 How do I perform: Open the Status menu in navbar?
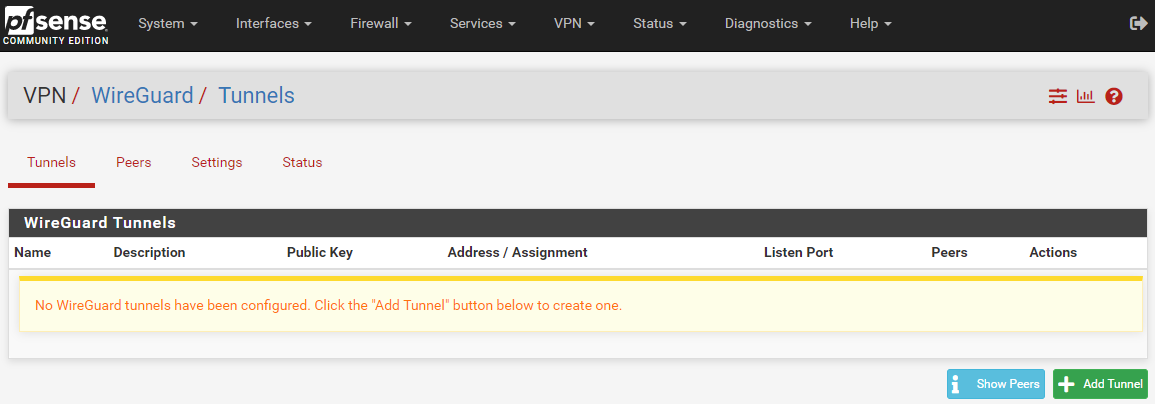click(x=660, y=24)
